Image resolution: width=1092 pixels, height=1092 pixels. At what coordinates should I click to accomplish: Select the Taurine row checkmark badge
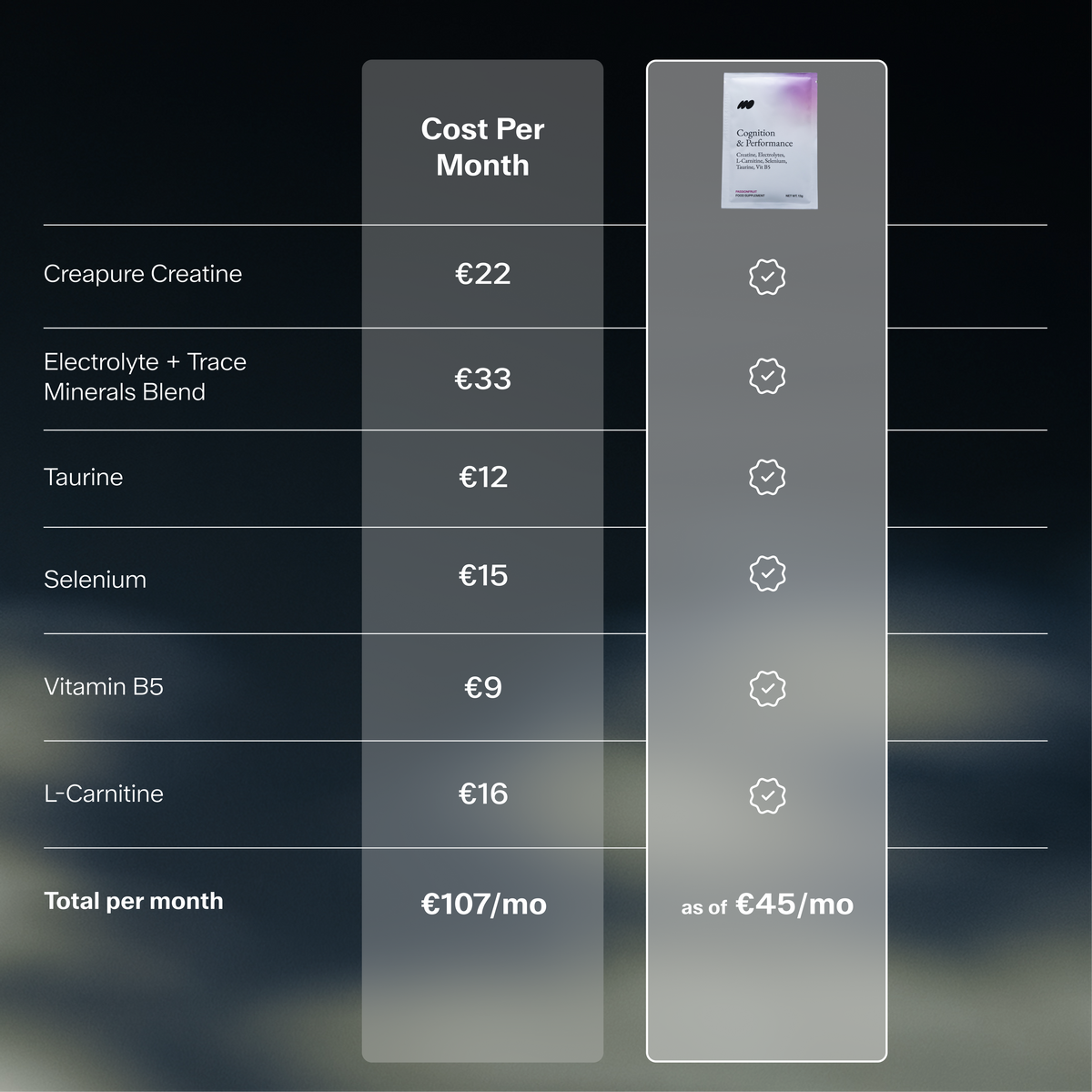767,477
